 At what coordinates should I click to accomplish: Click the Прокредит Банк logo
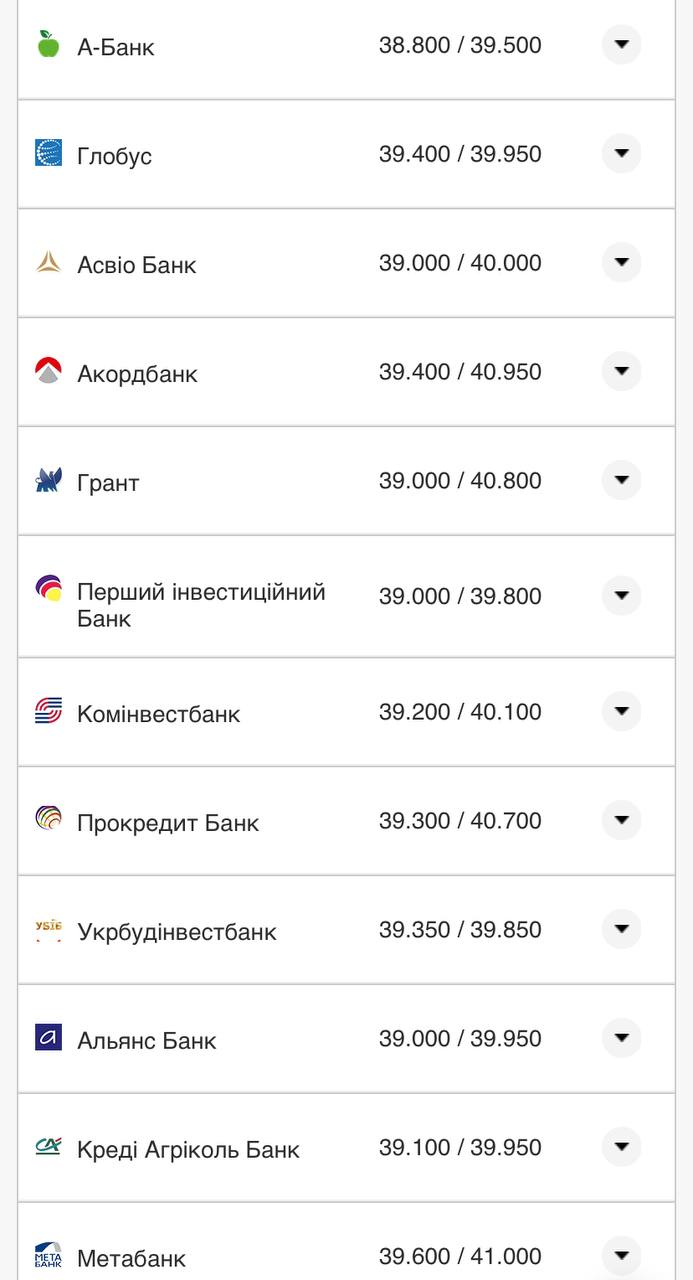(48, 820)
